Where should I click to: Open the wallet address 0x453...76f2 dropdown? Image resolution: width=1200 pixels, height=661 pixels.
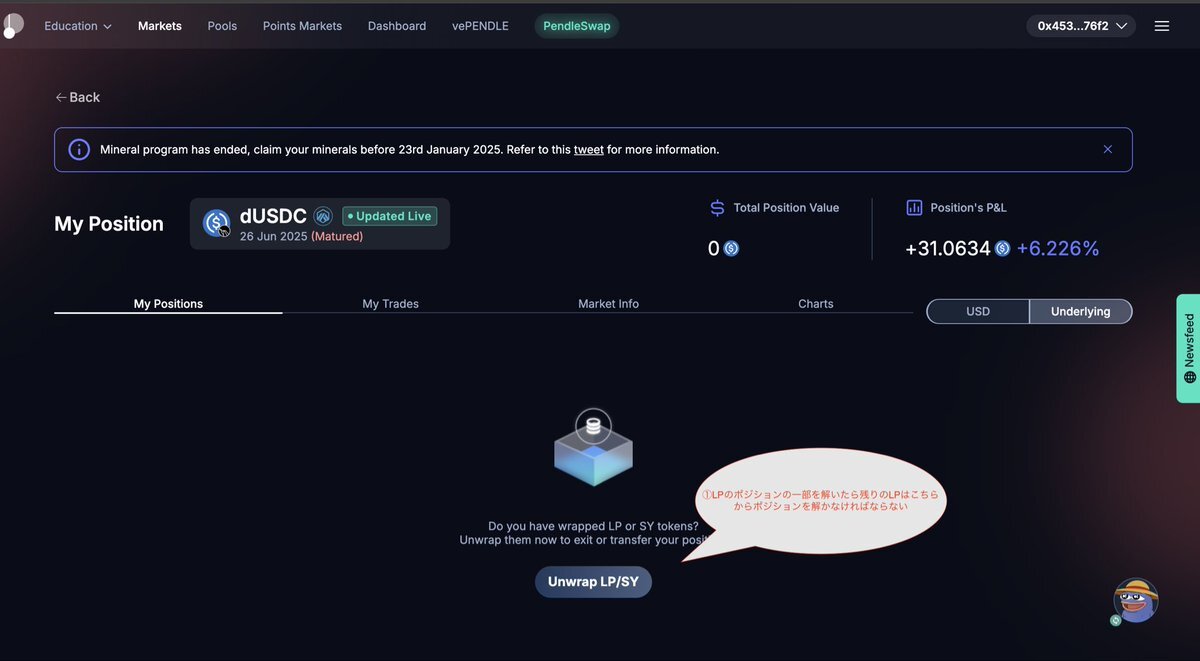click(1081, 26)
